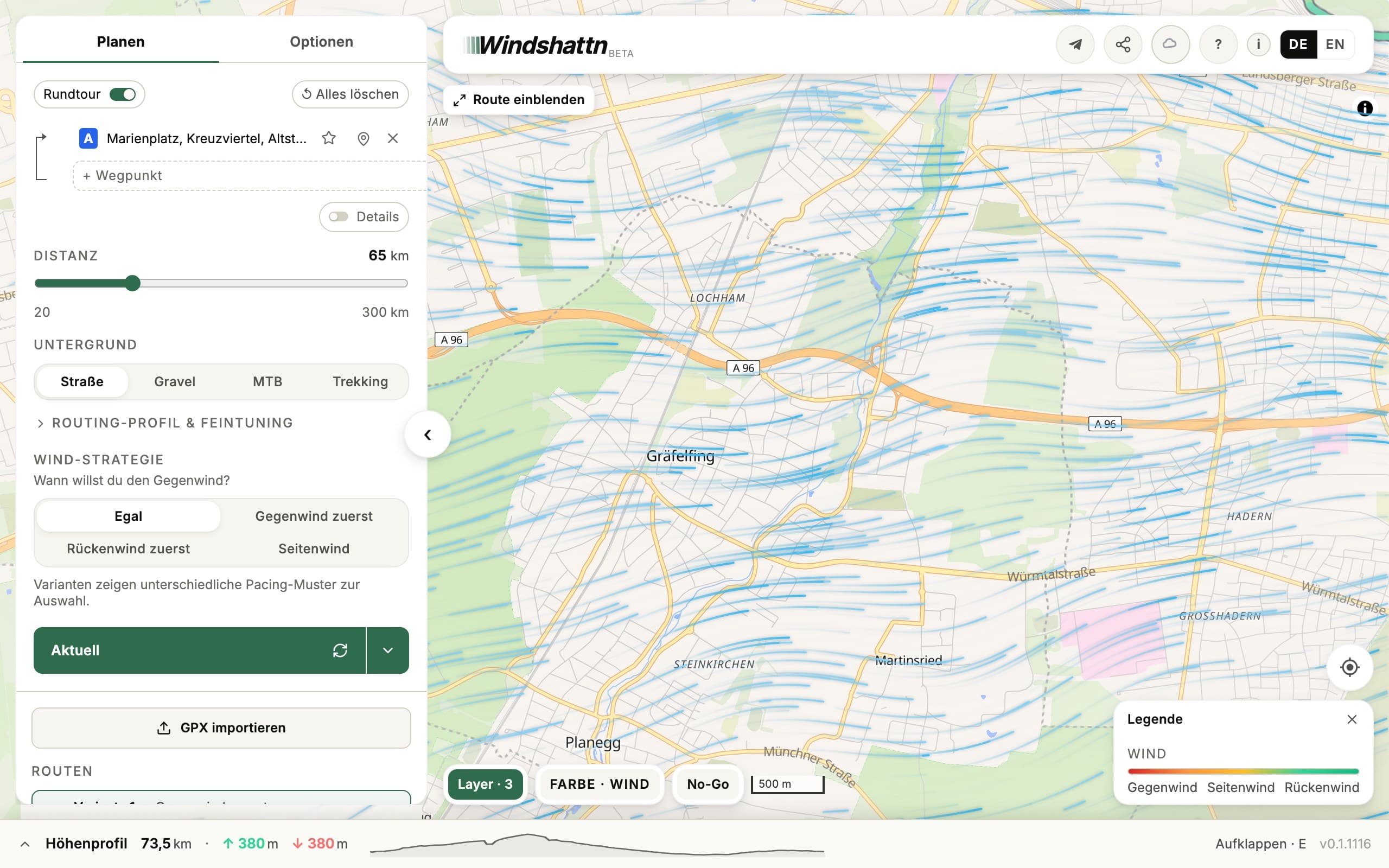Select the Gravel surface option

175,382
